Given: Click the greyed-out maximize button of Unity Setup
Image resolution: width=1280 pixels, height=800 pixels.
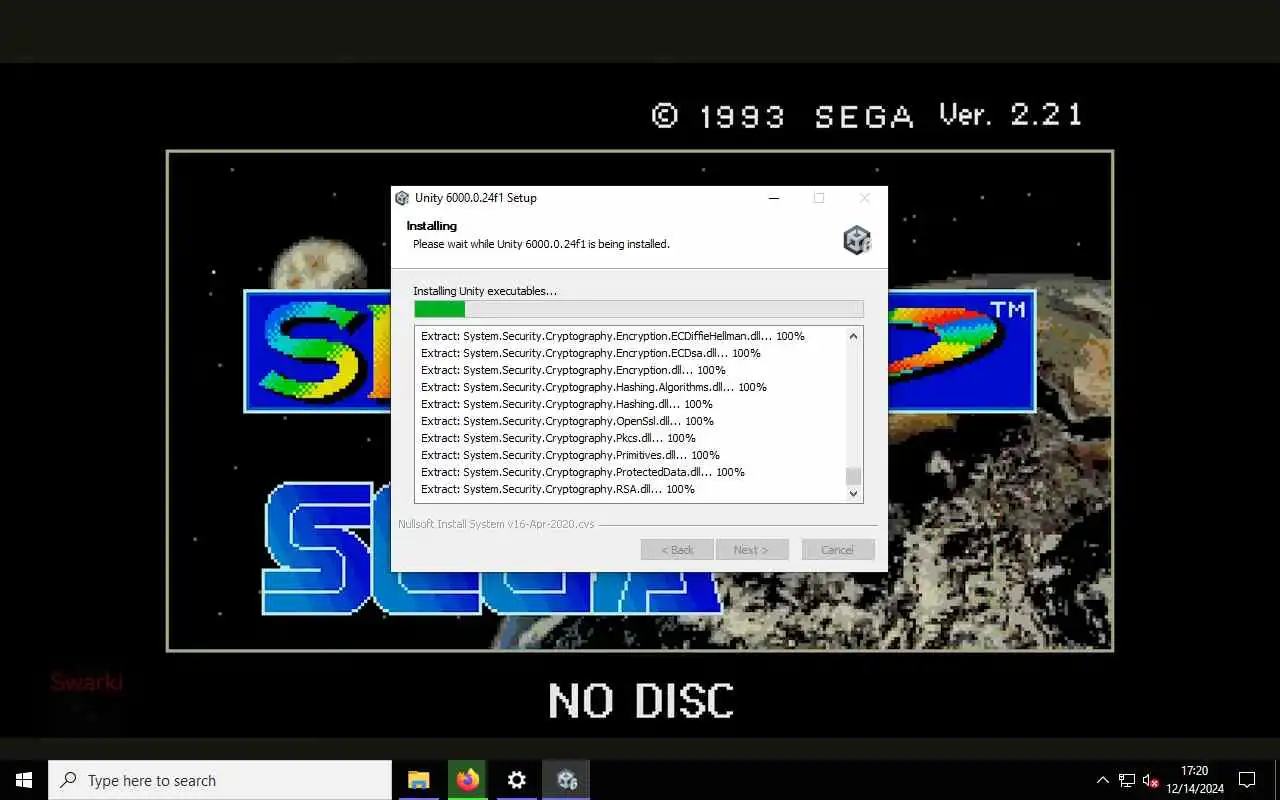Looking at the screenshot, I should (x=819, y=198).
